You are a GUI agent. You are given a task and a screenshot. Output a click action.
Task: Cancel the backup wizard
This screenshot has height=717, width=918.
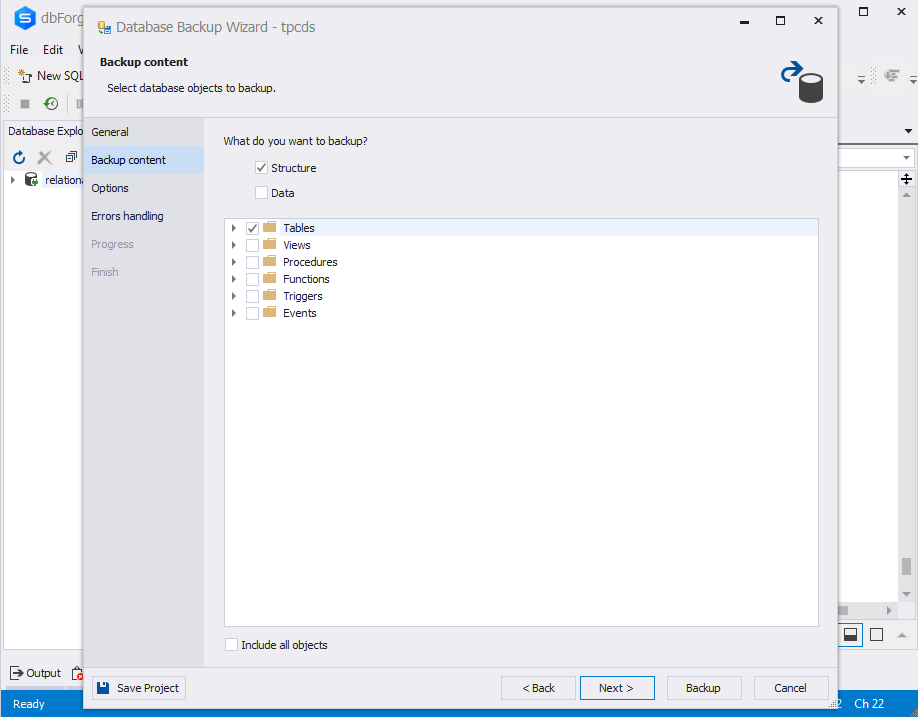coord(791,688)
